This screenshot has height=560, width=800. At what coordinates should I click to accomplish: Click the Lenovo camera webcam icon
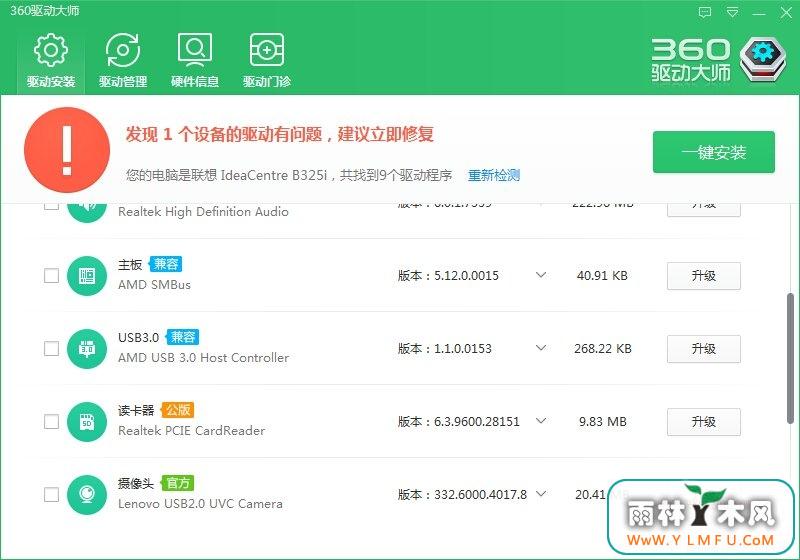pyautogui.click(x=87, y=495)
